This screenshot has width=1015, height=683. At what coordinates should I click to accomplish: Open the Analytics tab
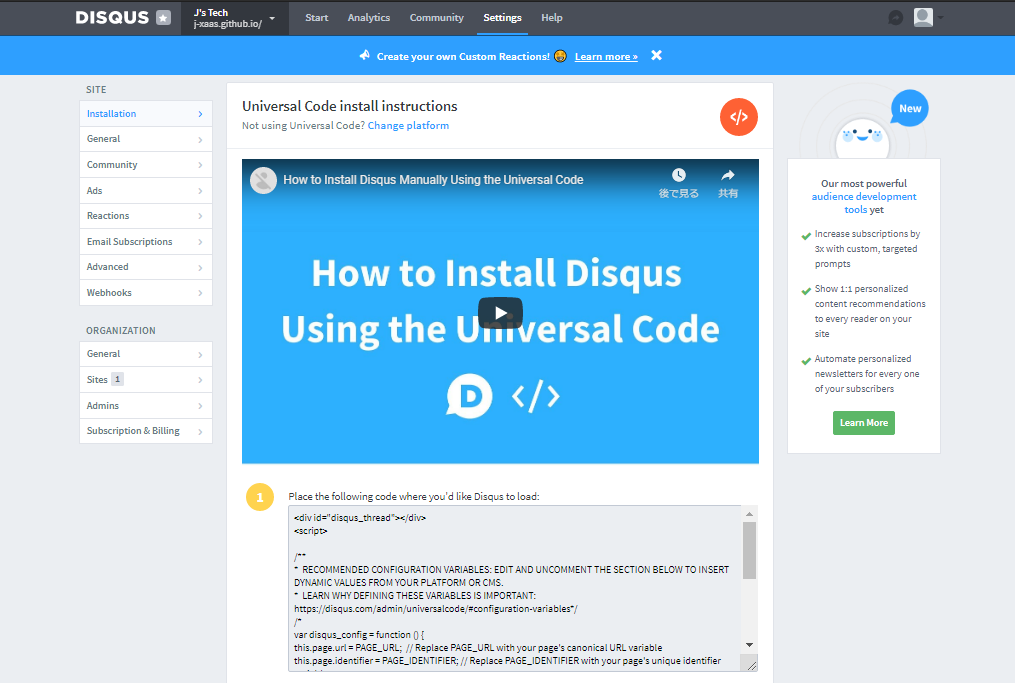[368, 17]
